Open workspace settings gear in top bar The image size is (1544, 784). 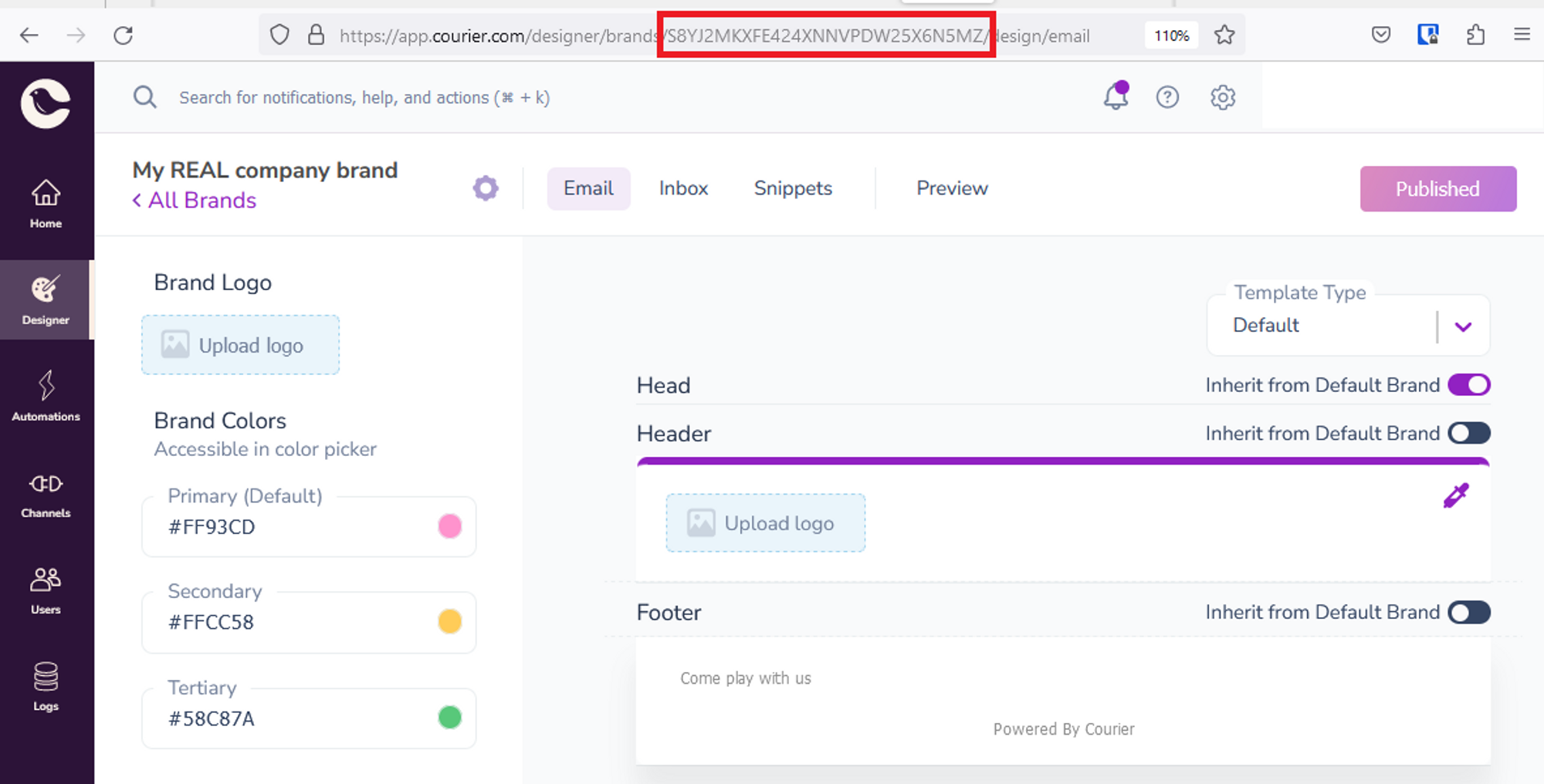point(1223,97)
